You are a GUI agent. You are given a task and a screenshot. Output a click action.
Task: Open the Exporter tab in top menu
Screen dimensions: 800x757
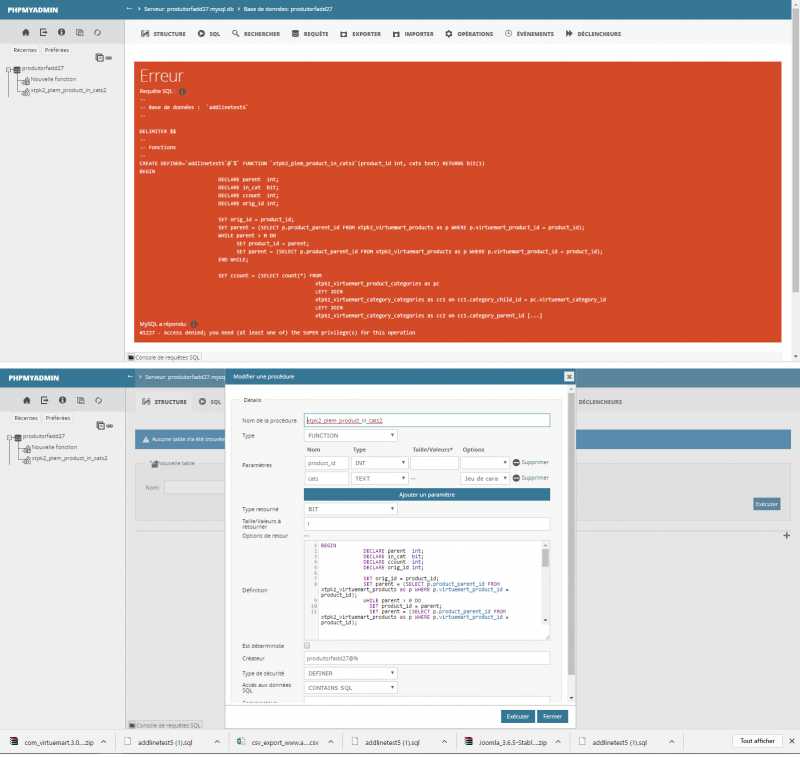click(x=360, y=34)
